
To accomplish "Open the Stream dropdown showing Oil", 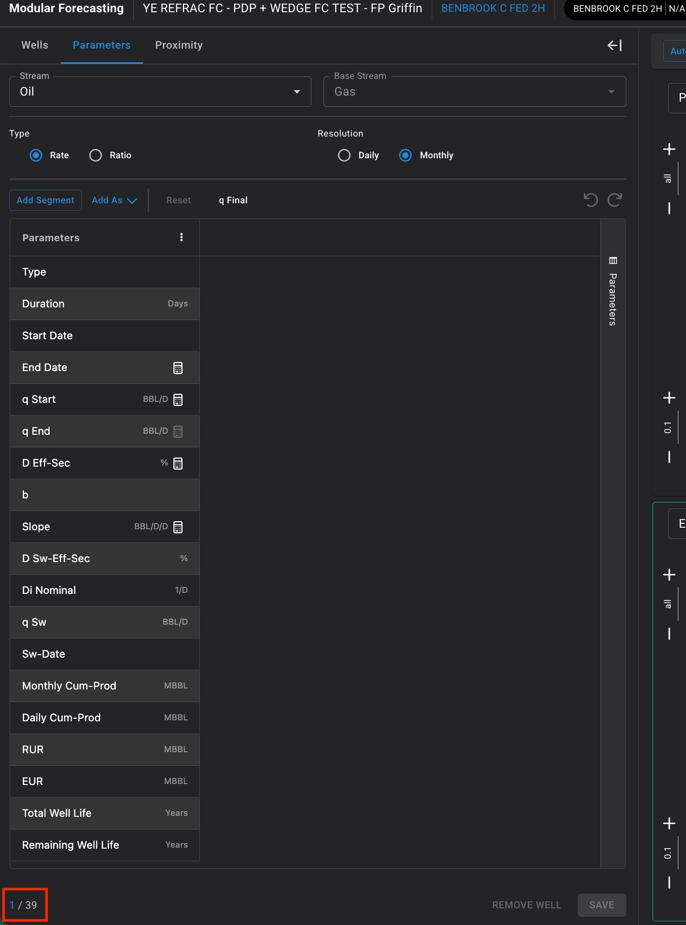I will point(160,91).
